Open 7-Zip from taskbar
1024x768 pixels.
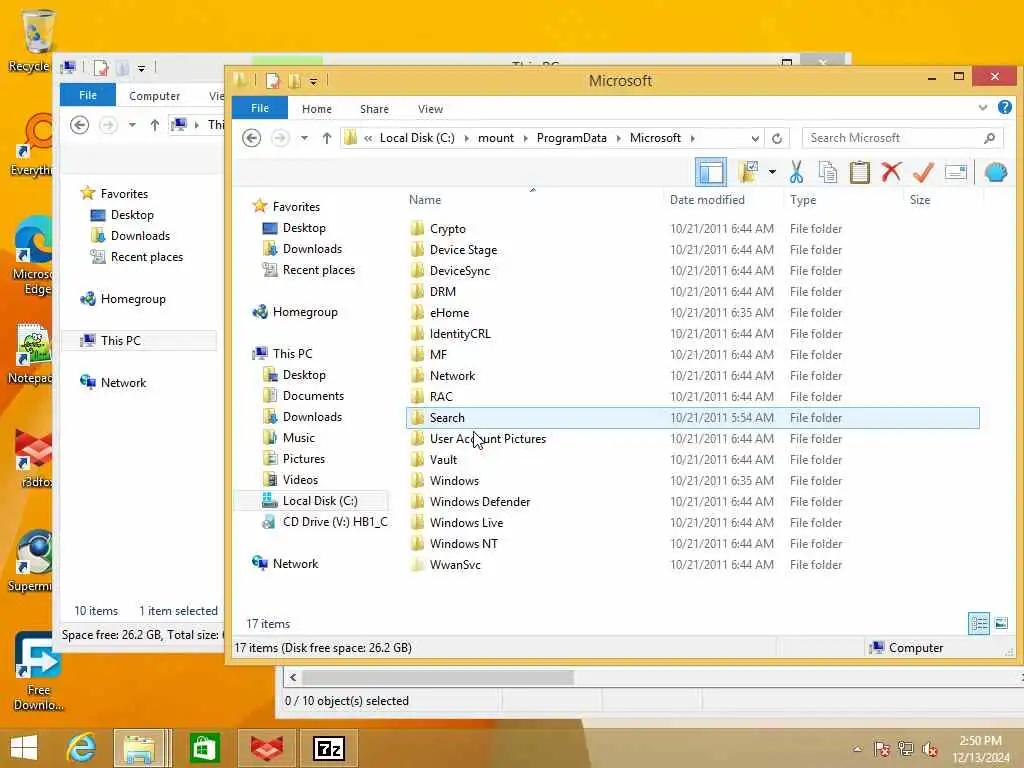click(329, 748)
